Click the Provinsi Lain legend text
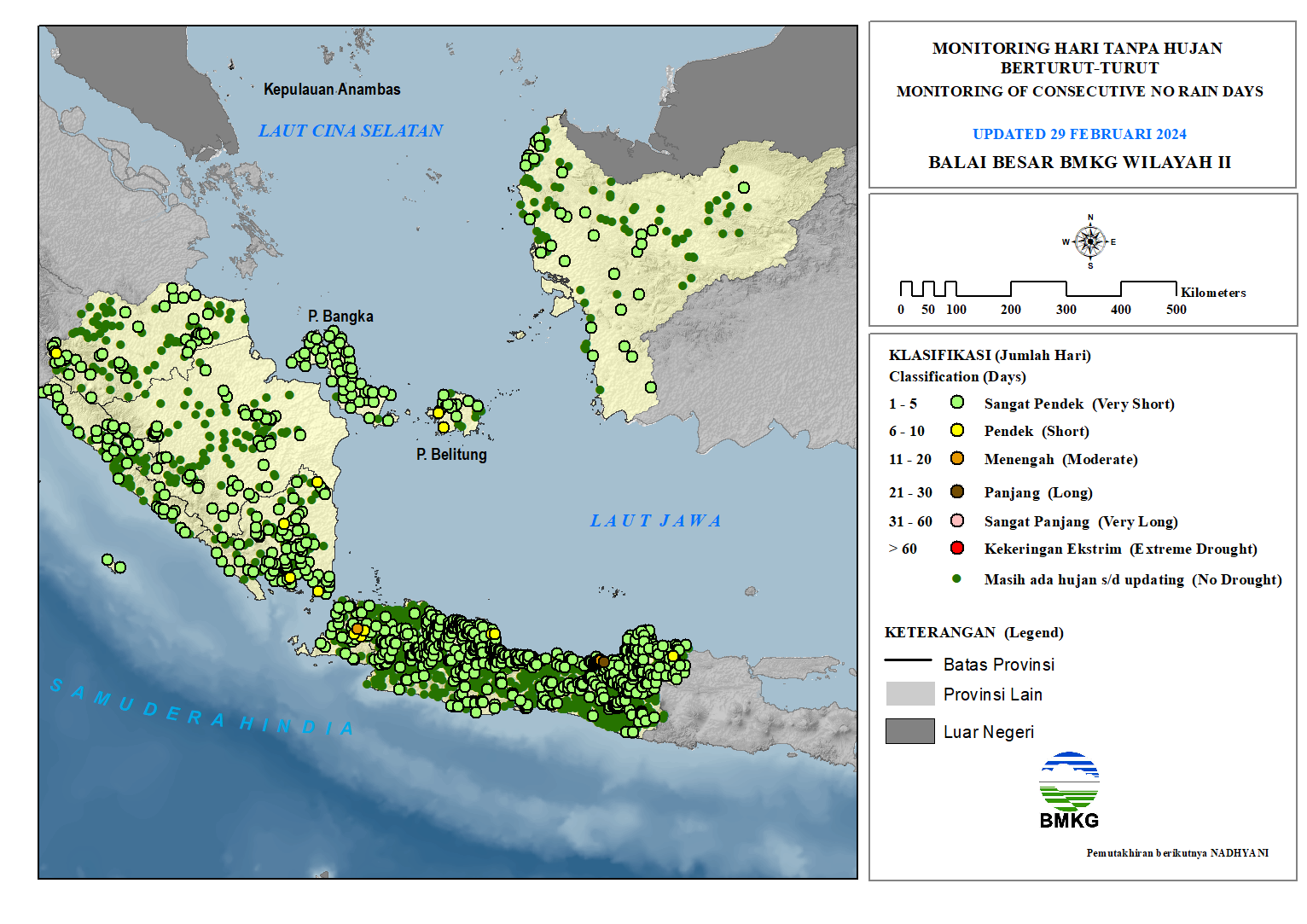The image size is (1307, 924). coord(993,694)
